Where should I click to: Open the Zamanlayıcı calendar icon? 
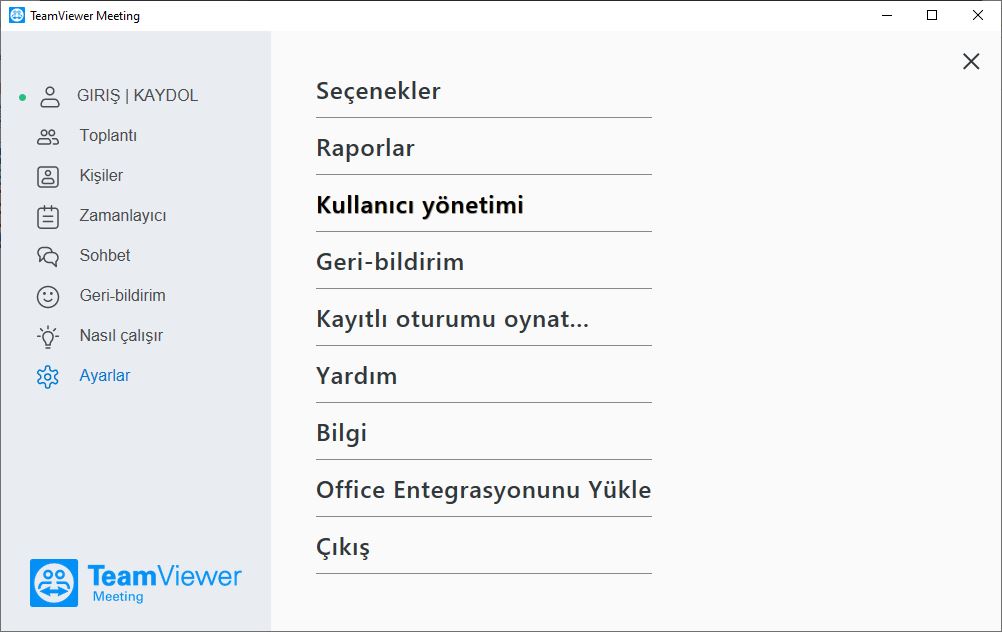pyautogui.click(x=48, y=217)
